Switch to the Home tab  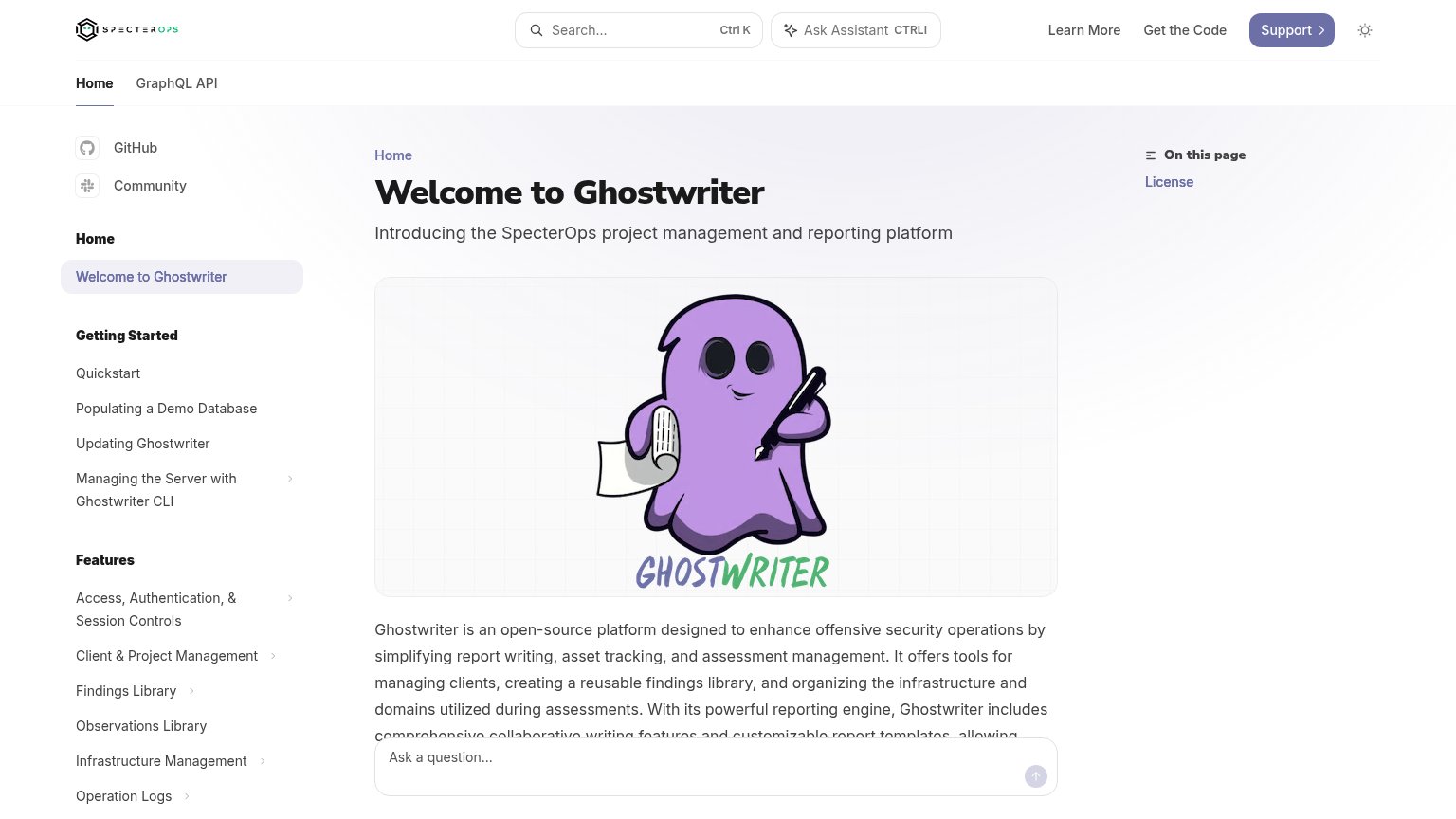95,83
